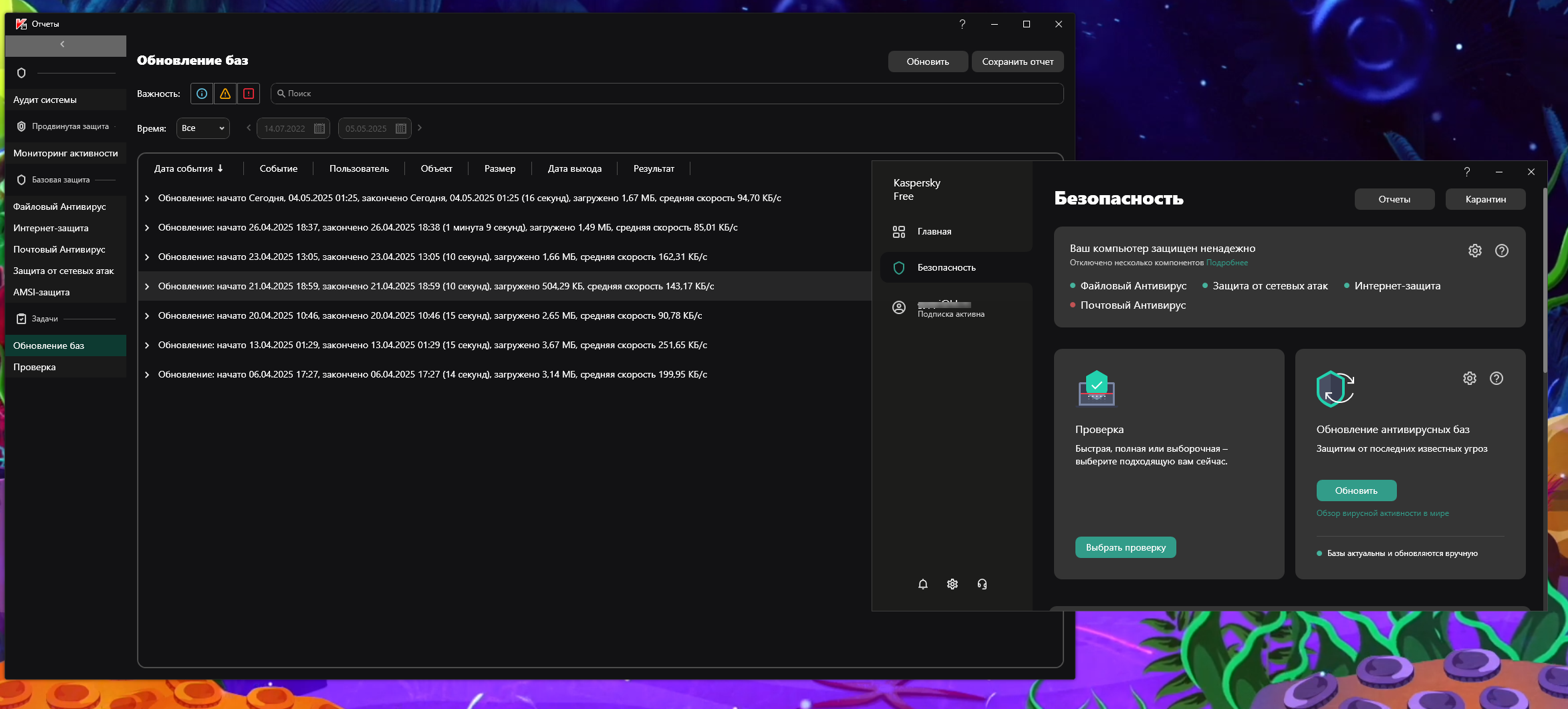Expand the 13.04.2025 update entry
The height and width of the screenshot is (709, 1568).
[147, 345]
